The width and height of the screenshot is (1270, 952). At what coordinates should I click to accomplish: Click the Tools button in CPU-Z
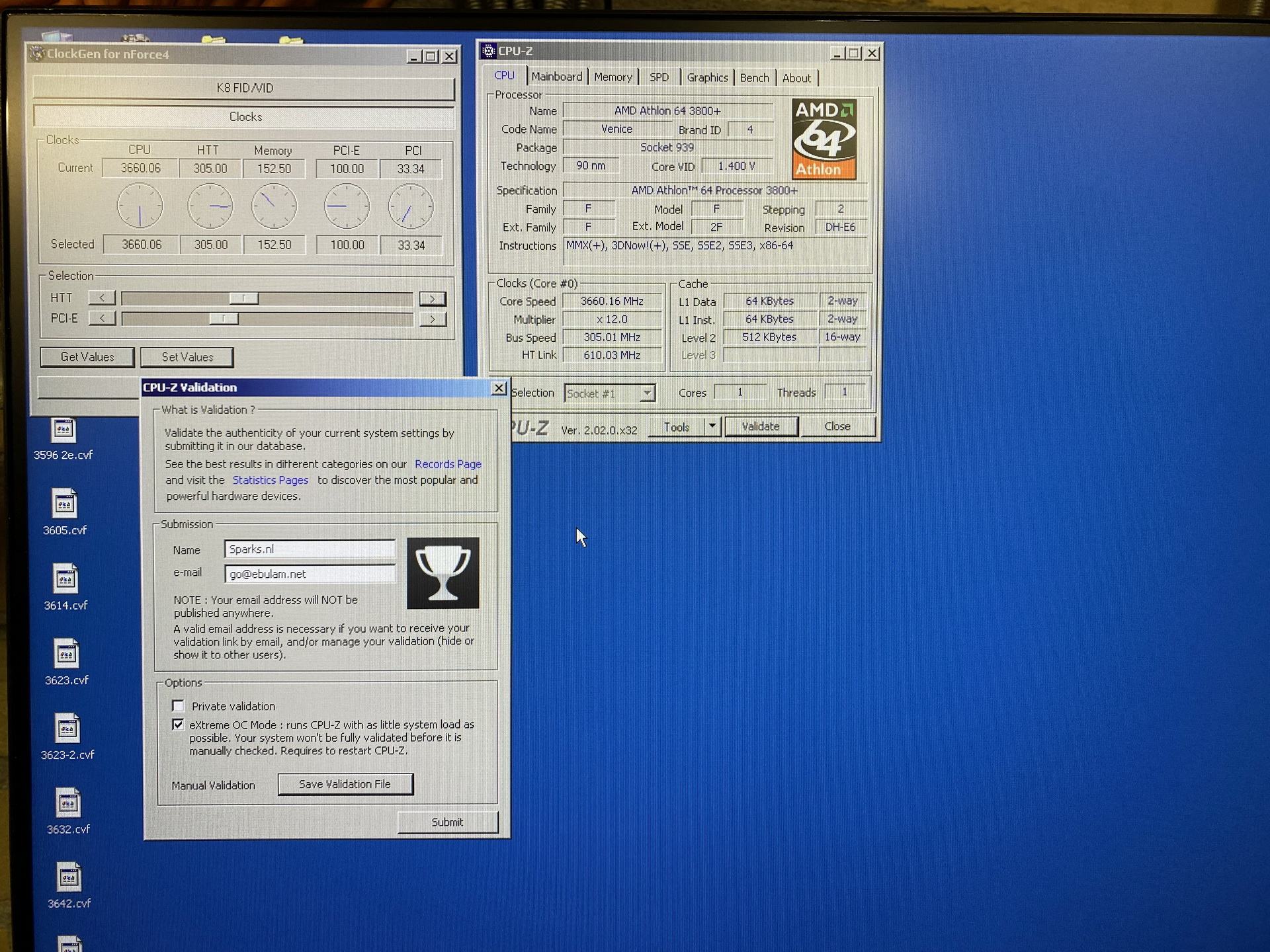pyautogui.click(x=677, y=427)
